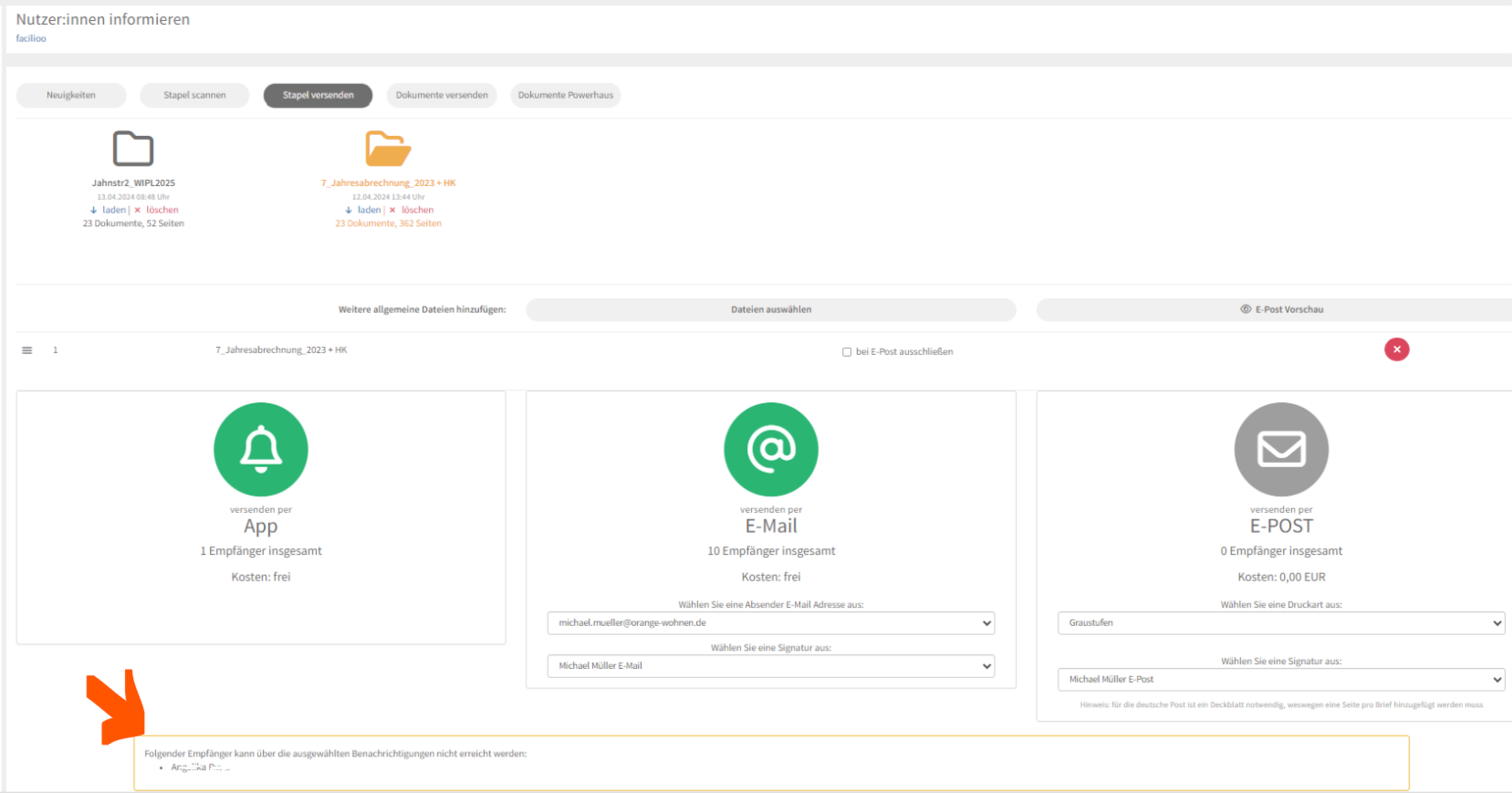Open the 'E-Post Vorschau' preview button
The height and width of the screenshot is (793, 1512).
click(x=1281, y=310)
